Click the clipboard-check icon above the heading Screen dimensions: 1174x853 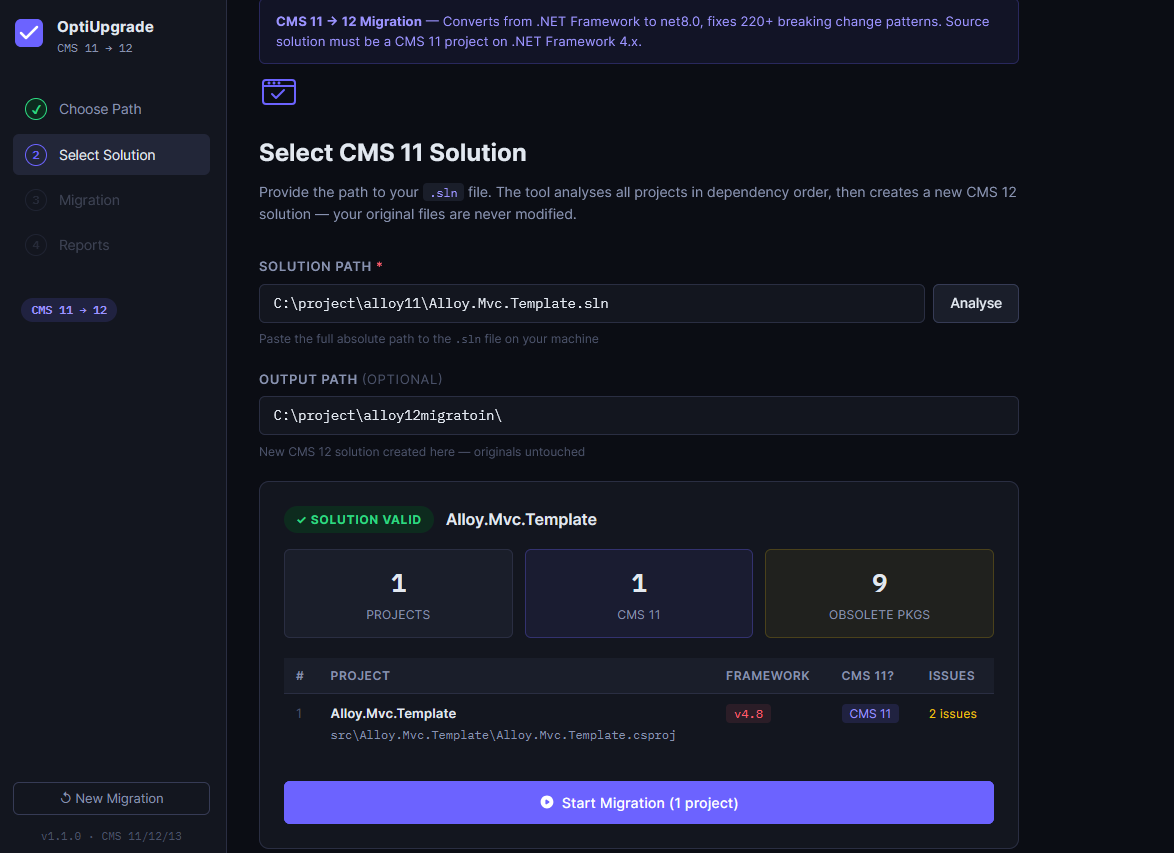pos(278,91)
